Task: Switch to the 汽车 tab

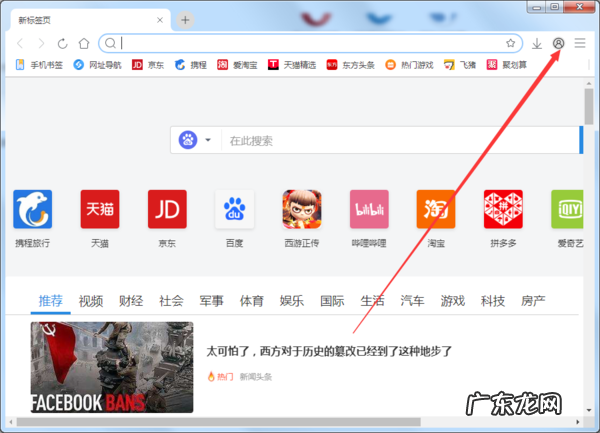Action: coord(412,301)
